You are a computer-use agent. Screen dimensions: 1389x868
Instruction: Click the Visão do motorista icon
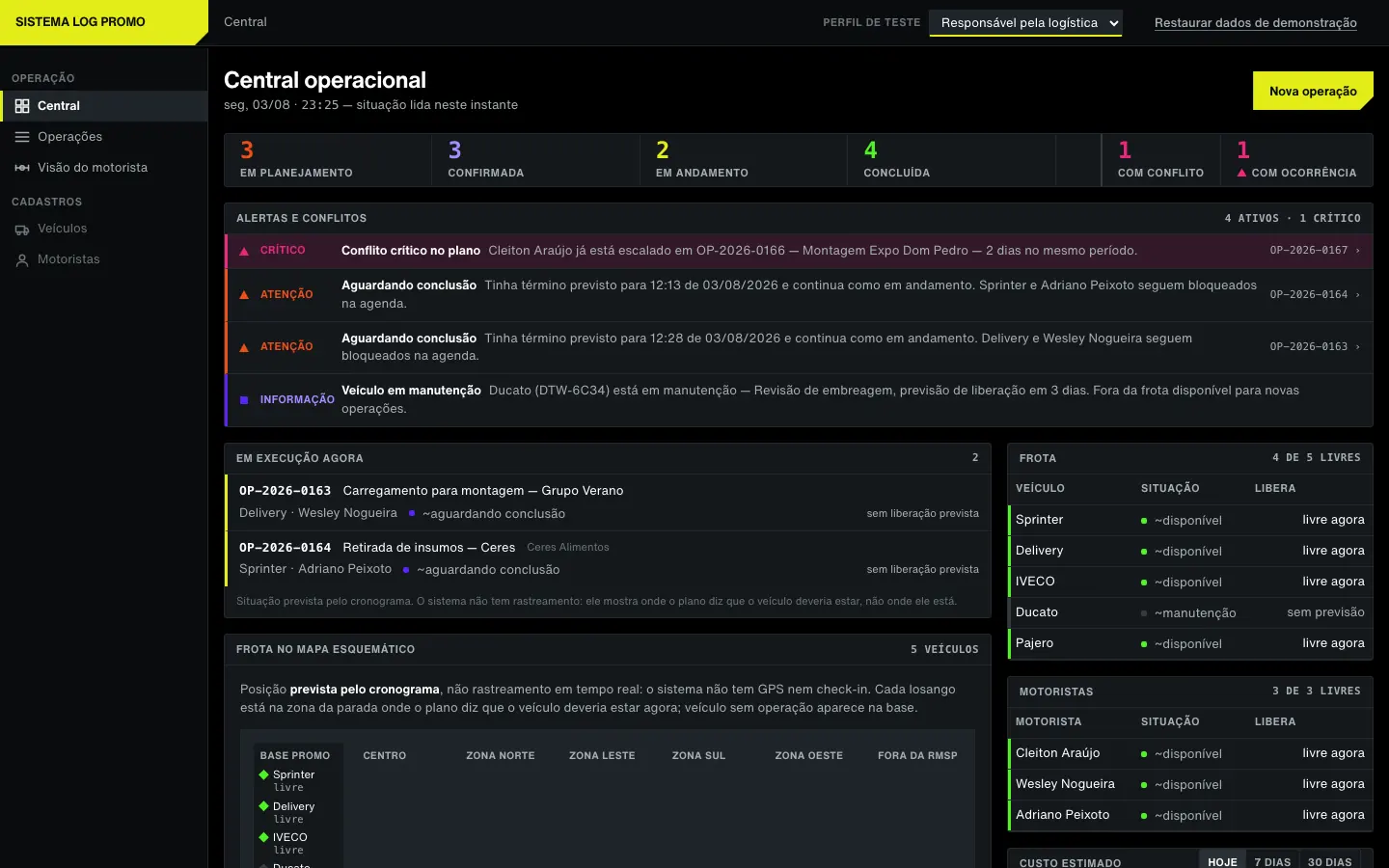click(x=22, y=168)
